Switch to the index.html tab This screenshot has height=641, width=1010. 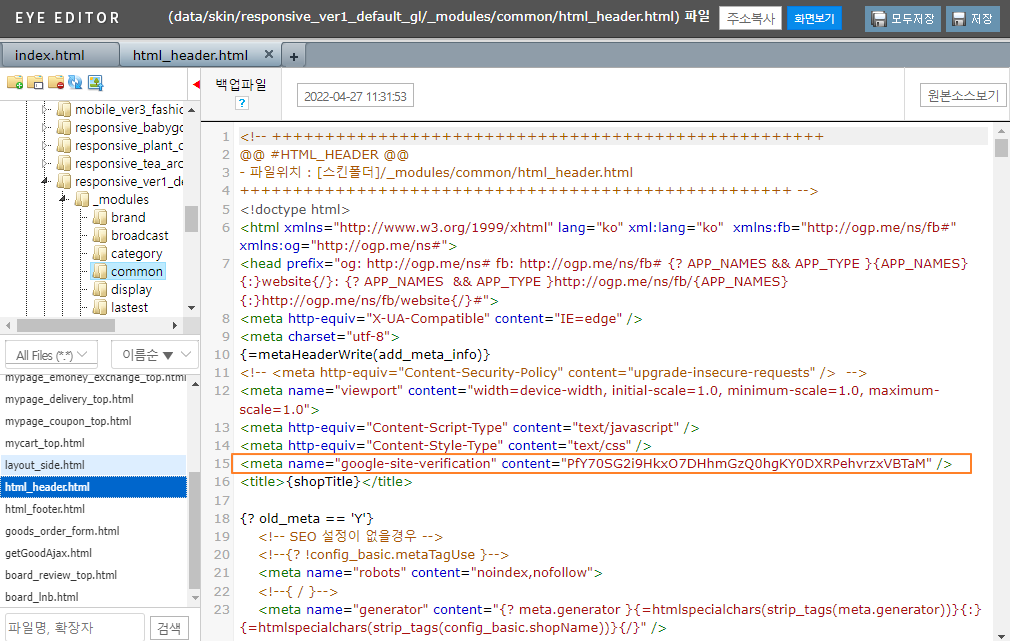tap(49, 55)
